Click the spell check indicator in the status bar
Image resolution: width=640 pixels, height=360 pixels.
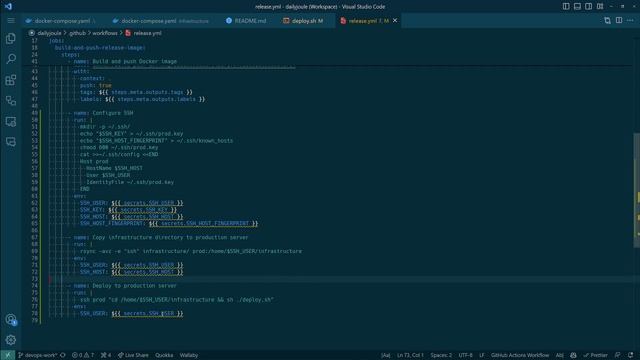click(560, 355)
